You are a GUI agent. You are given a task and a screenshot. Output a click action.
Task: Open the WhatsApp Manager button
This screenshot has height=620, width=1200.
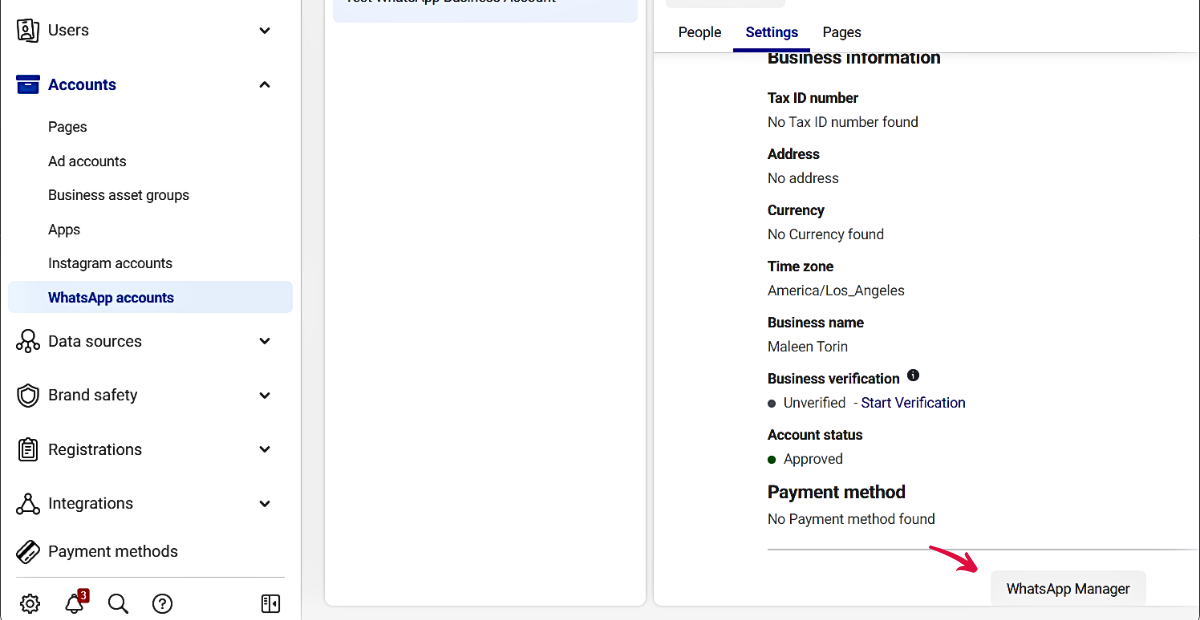click(x=1068, y=588)
